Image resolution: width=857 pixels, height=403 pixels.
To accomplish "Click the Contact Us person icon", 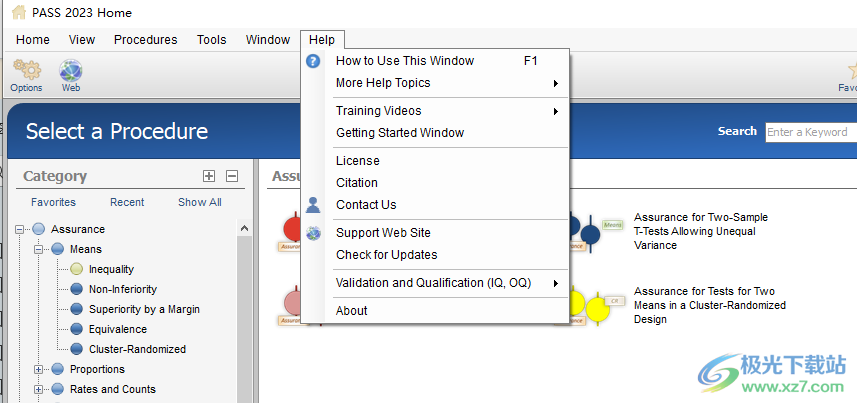I will pyautogui.click(x=313, y=205).
